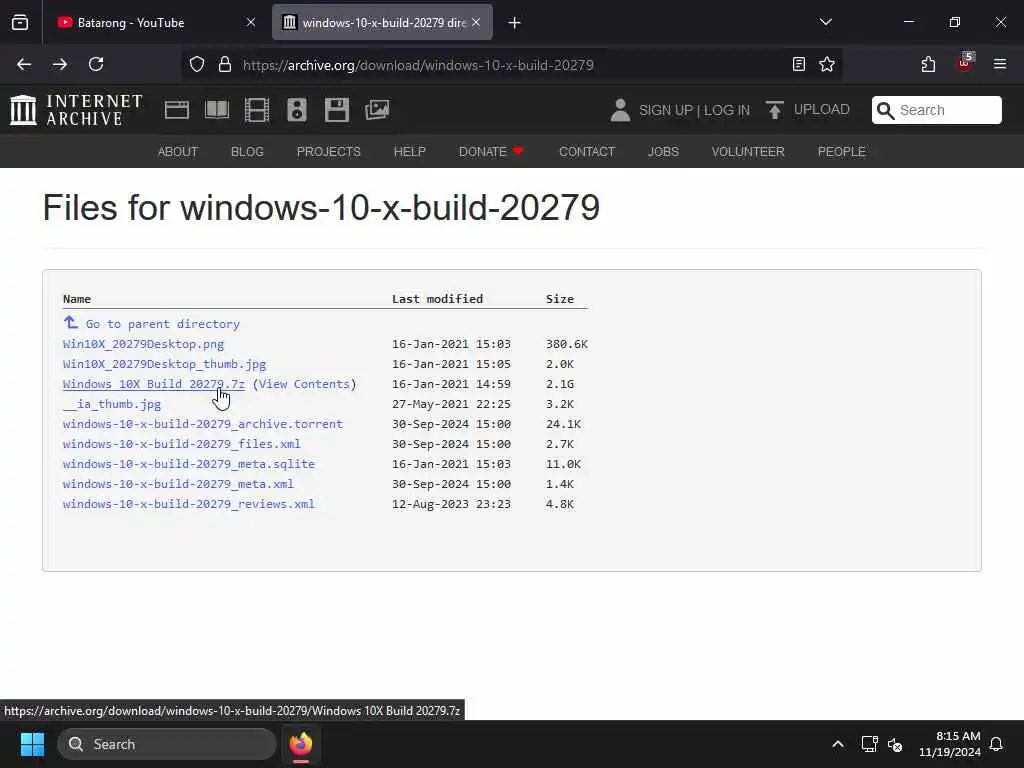This screenshot has width=1024, height=768.
Task: Open the clock showing 8:15 AM
Action: 950,744
